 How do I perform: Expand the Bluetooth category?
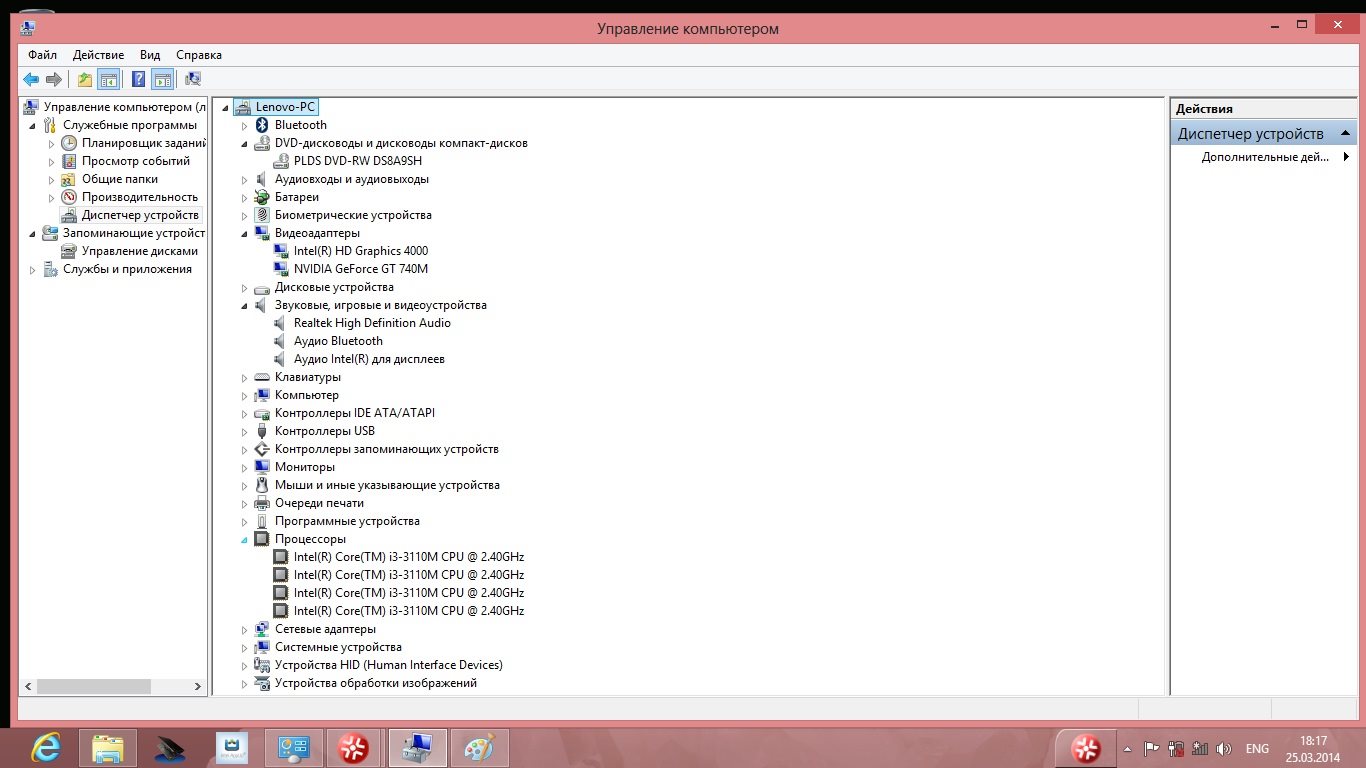point(244,125)
